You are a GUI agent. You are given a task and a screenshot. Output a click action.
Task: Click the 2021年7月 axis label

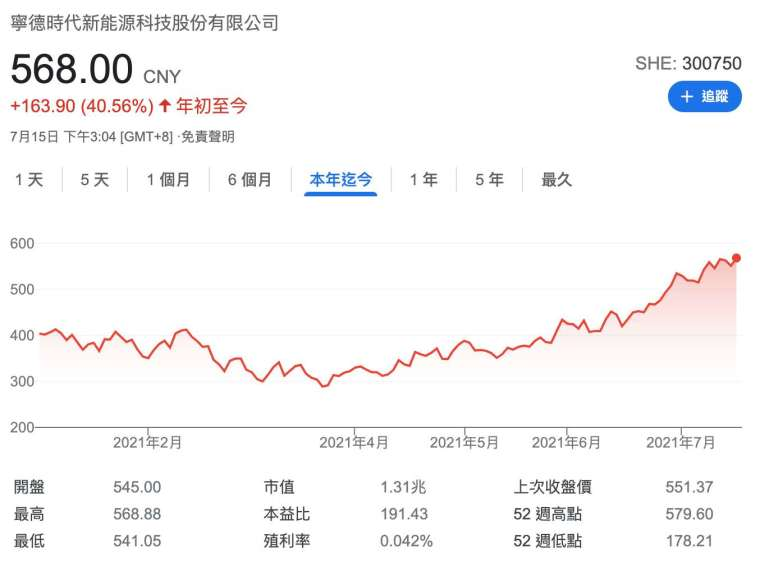[681, 443]
